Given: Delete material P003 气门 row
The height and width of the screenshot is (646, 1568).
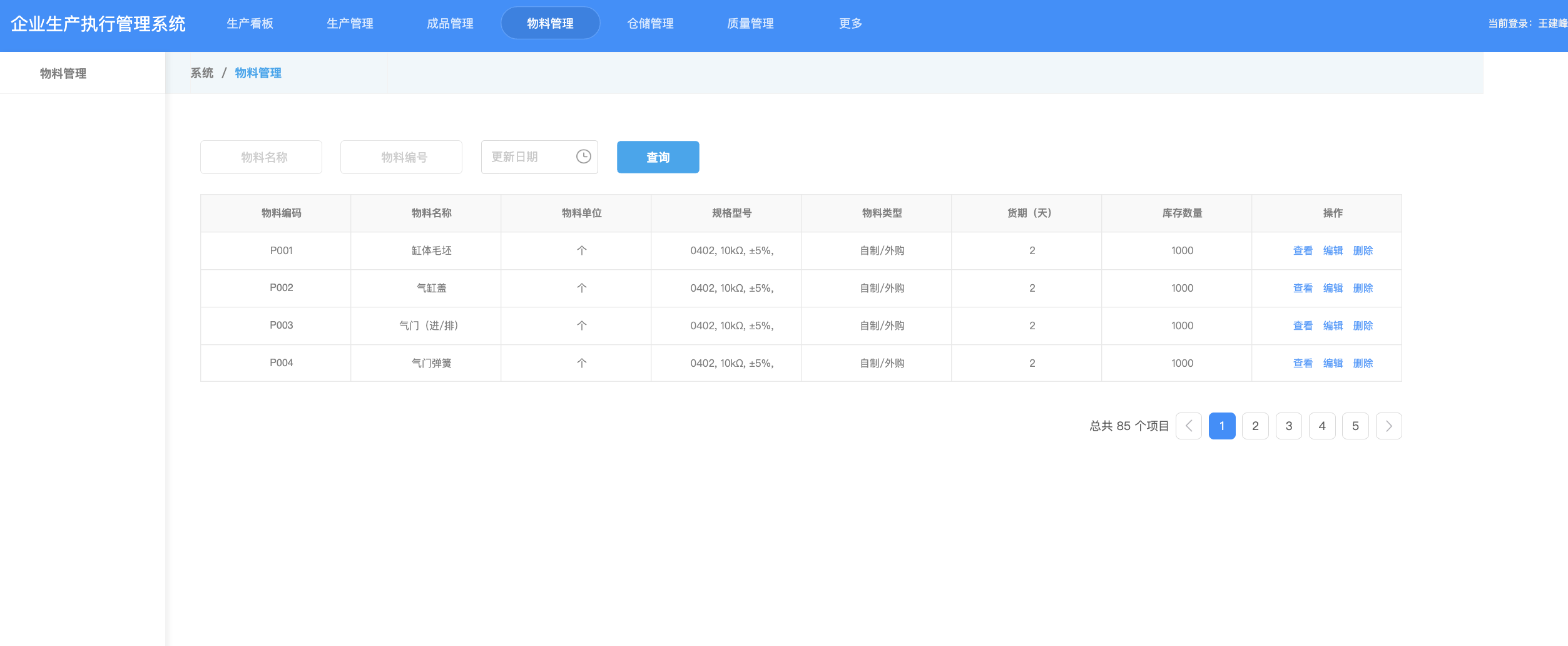Looking at the screenshot, I should pyautogui.click(x=1363, y=326).
